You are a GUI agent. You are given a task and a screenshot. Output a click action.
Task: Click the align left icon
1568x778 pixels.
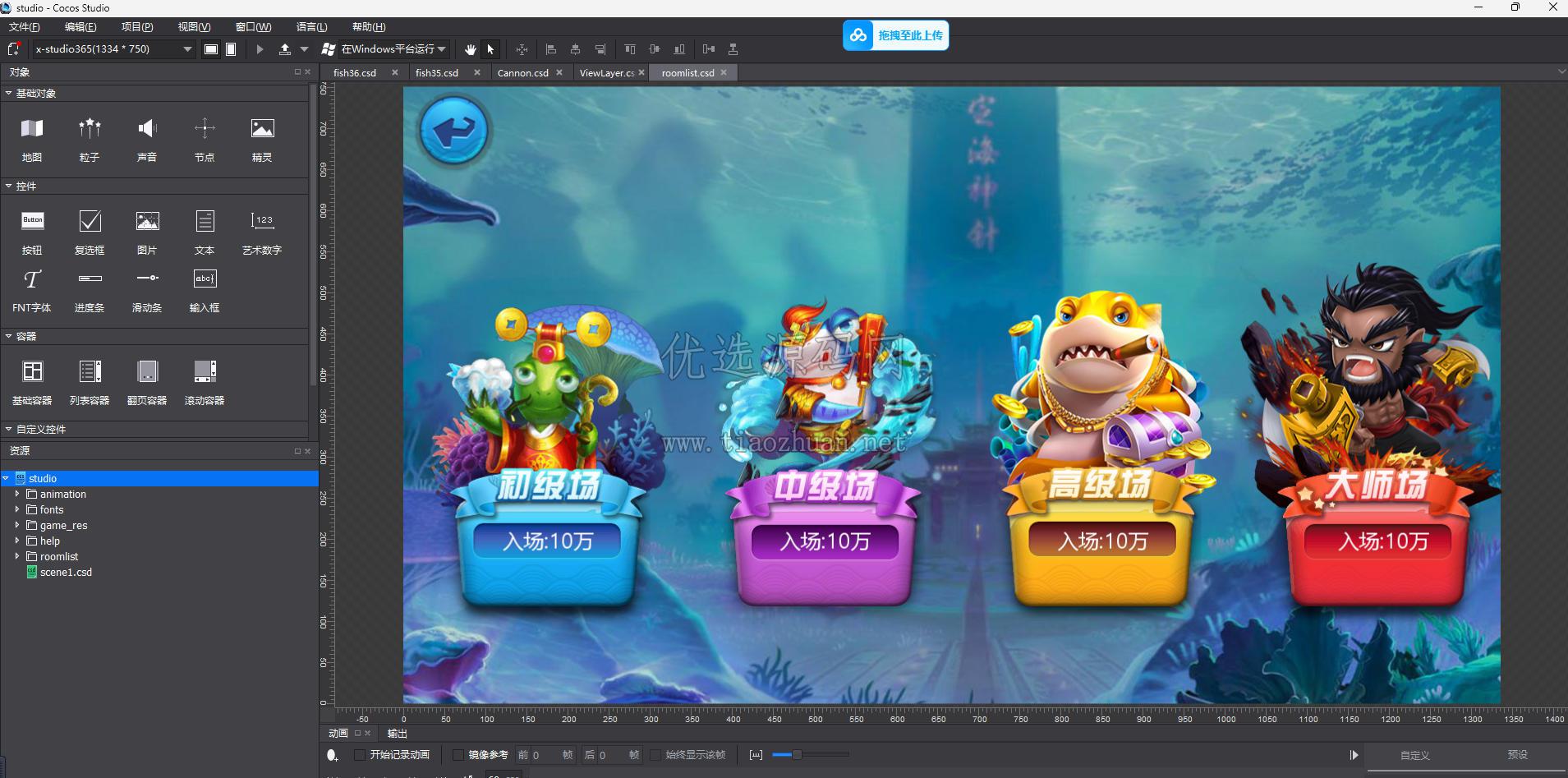(x=551, y=49)
